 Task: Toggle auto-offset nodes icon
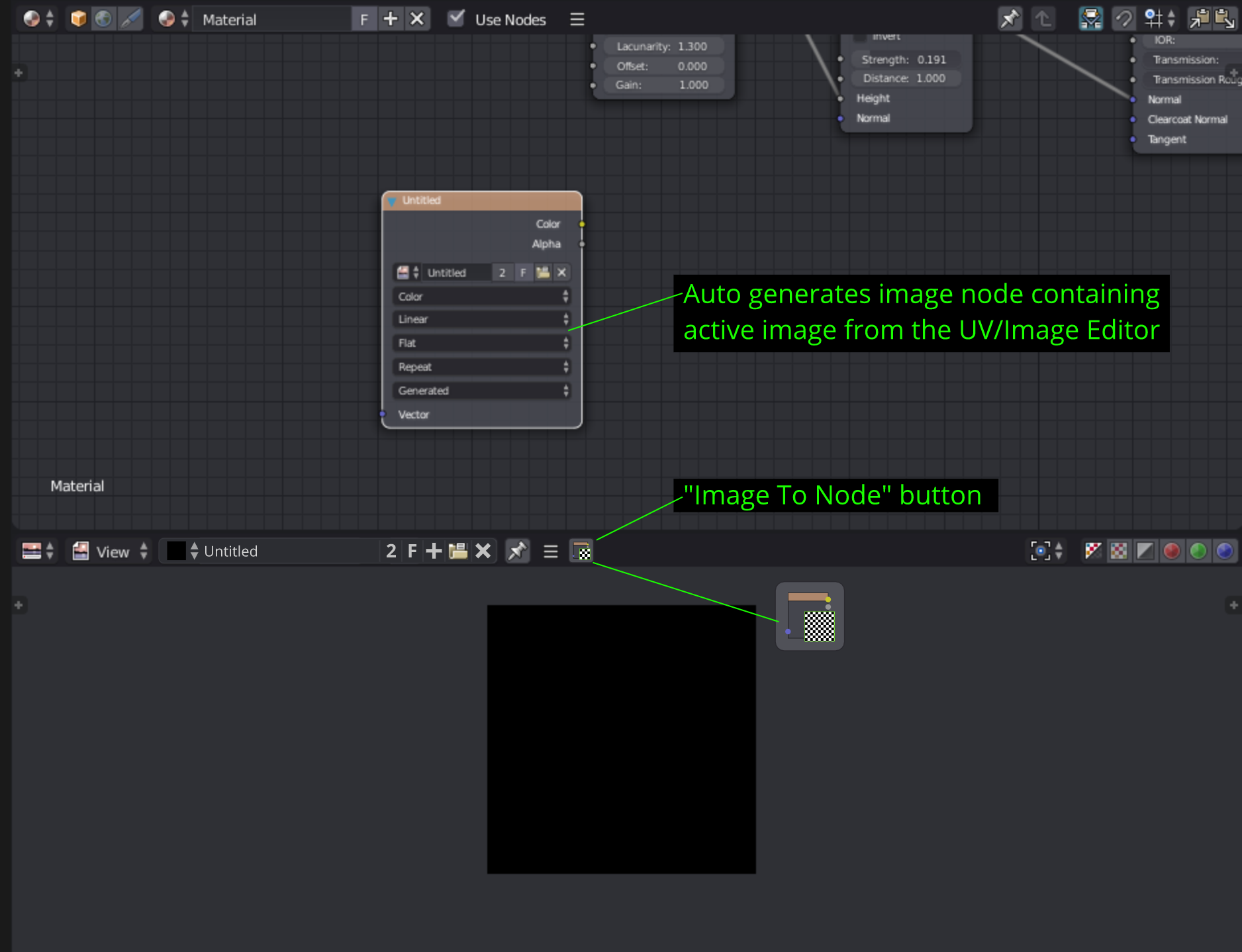click(1090, 19)
